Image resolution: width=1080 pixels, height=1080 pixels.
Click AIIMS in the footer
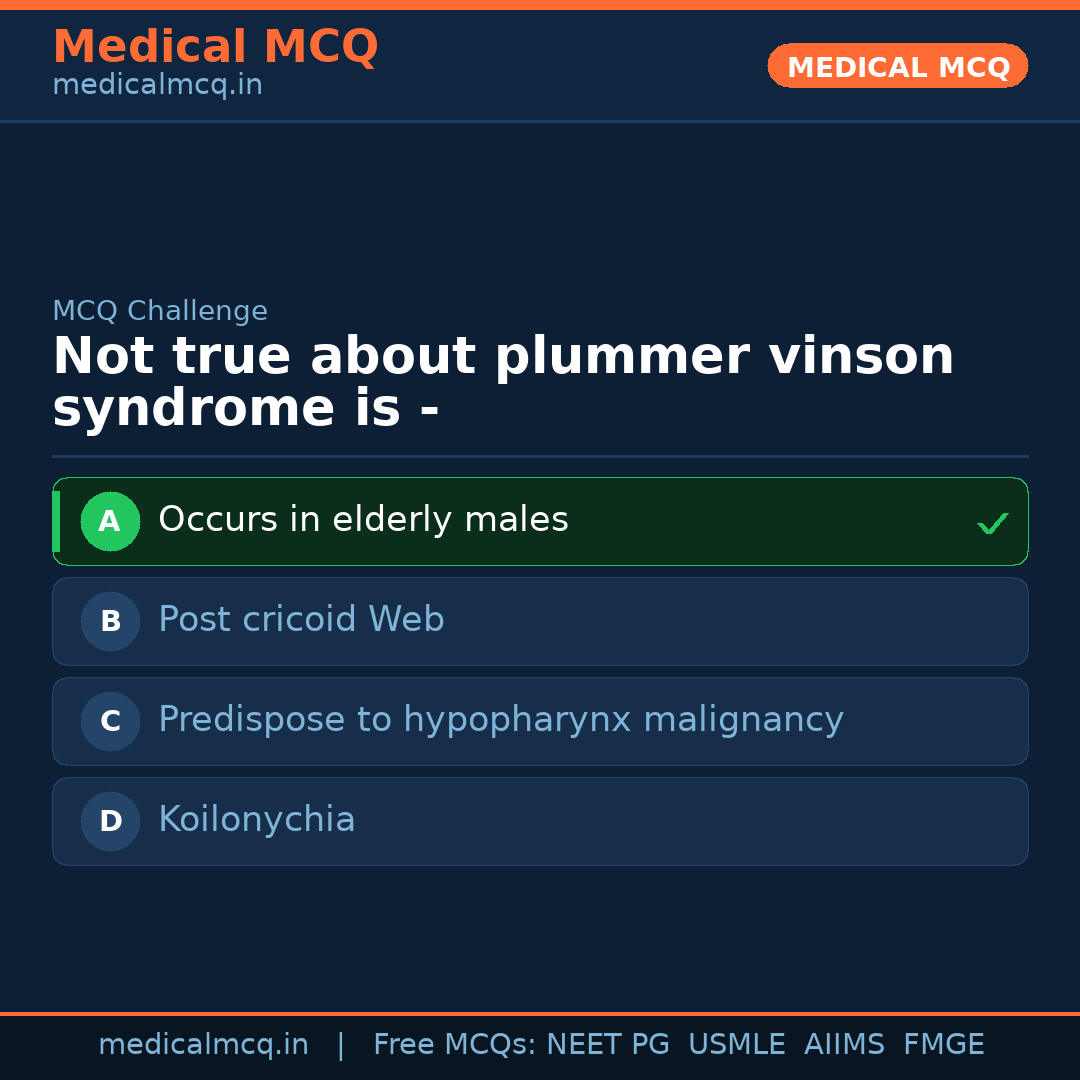coord(844,1045)
